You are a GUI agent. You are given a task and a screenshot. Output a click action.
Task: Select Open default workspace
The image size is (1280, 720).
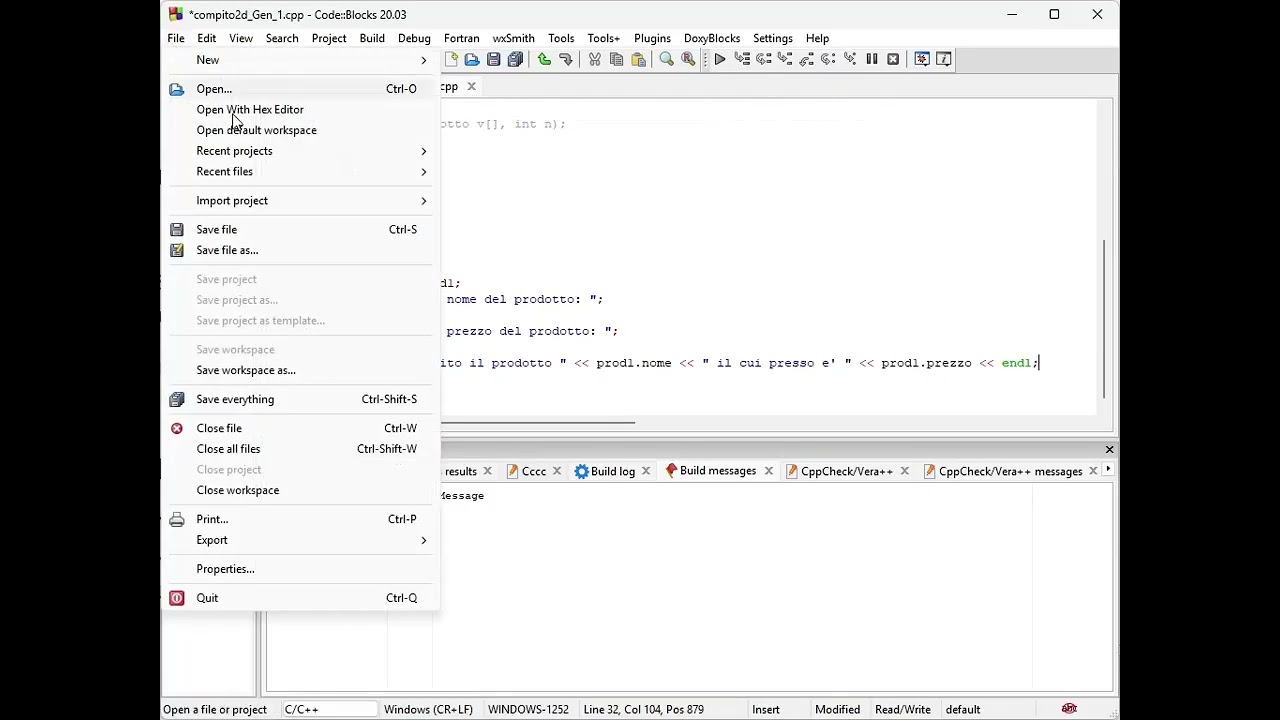(301, 130)
